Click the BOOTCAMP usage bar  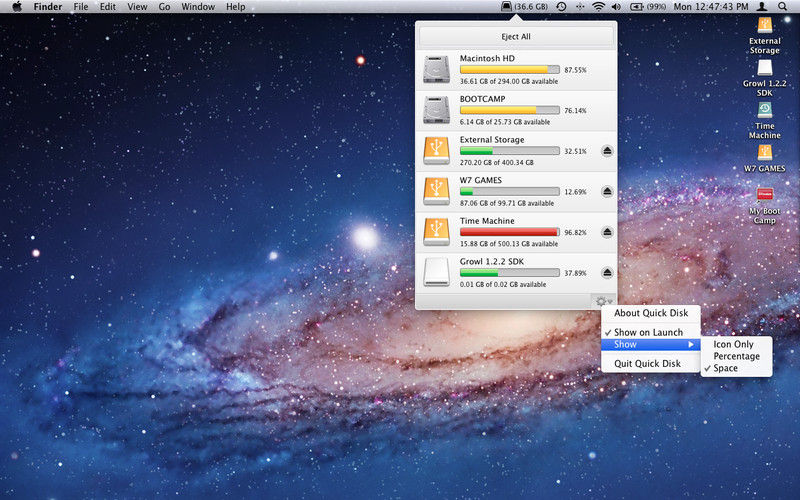510,110
